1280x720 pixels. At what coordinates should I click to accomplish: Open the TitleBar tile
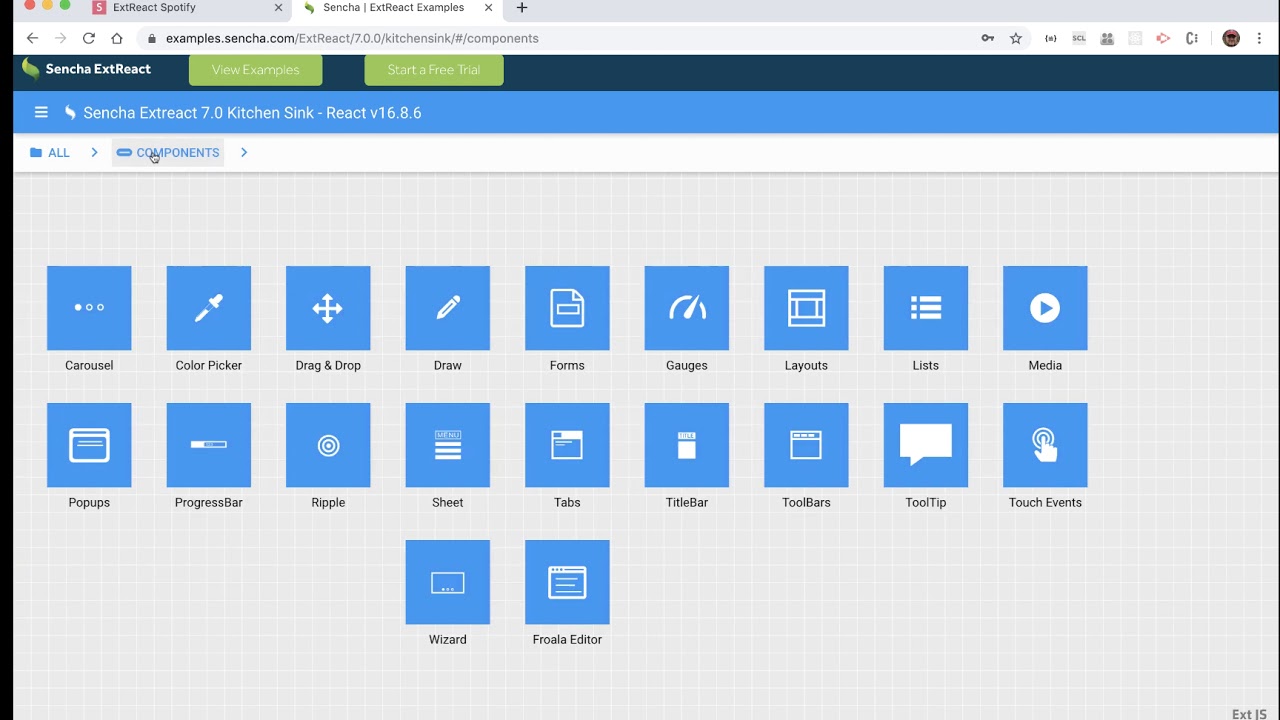686,445
